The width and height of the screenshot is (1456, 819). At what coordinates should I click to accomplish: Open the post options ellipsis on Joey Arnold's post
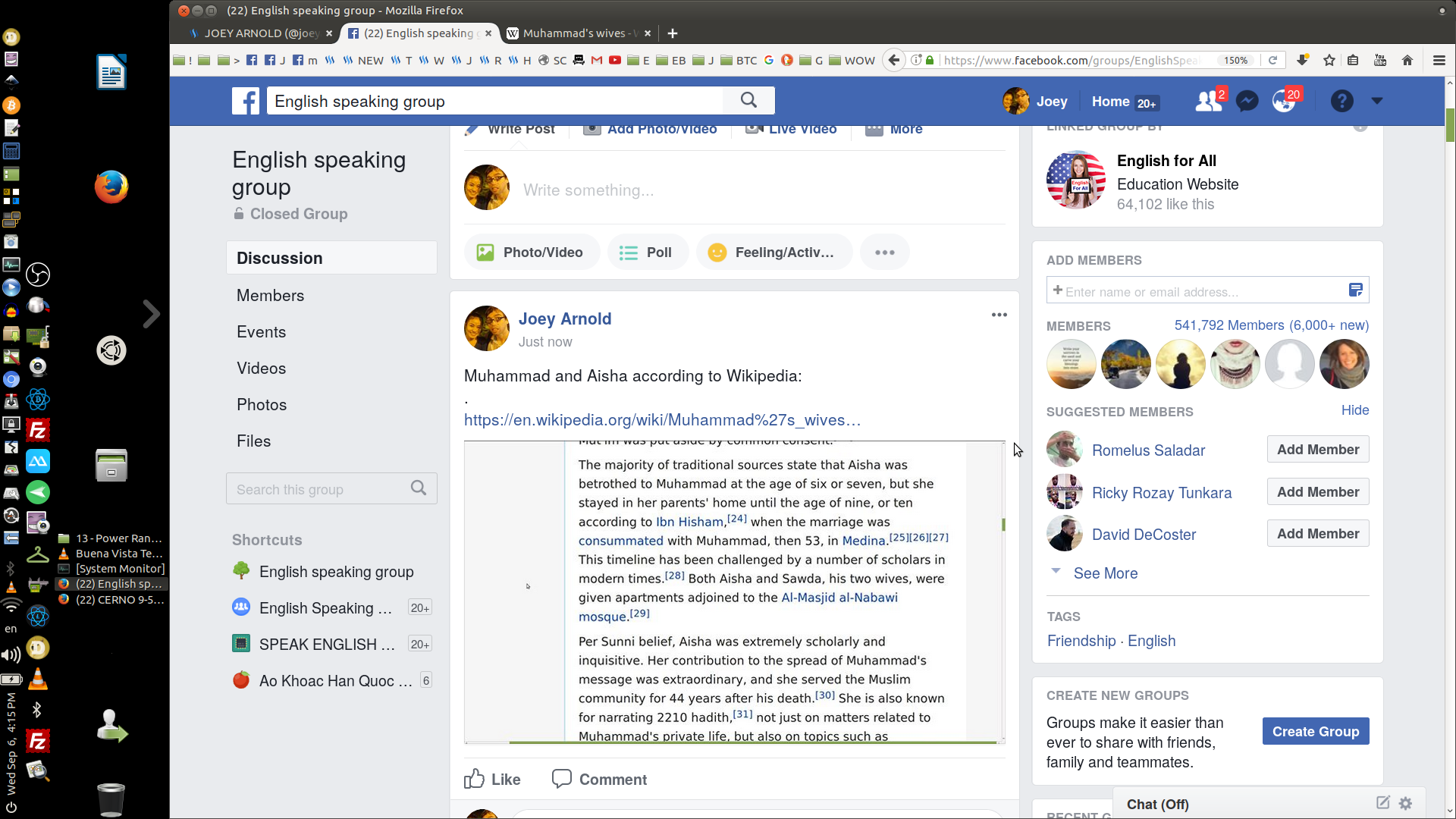(999, 315)
